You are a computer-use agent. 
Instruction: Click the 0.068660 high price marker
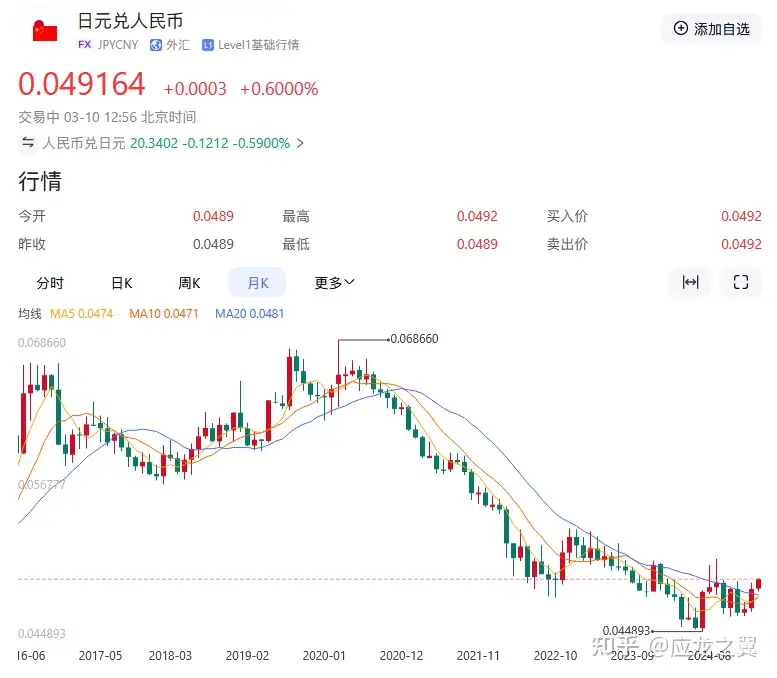point(413,339)
